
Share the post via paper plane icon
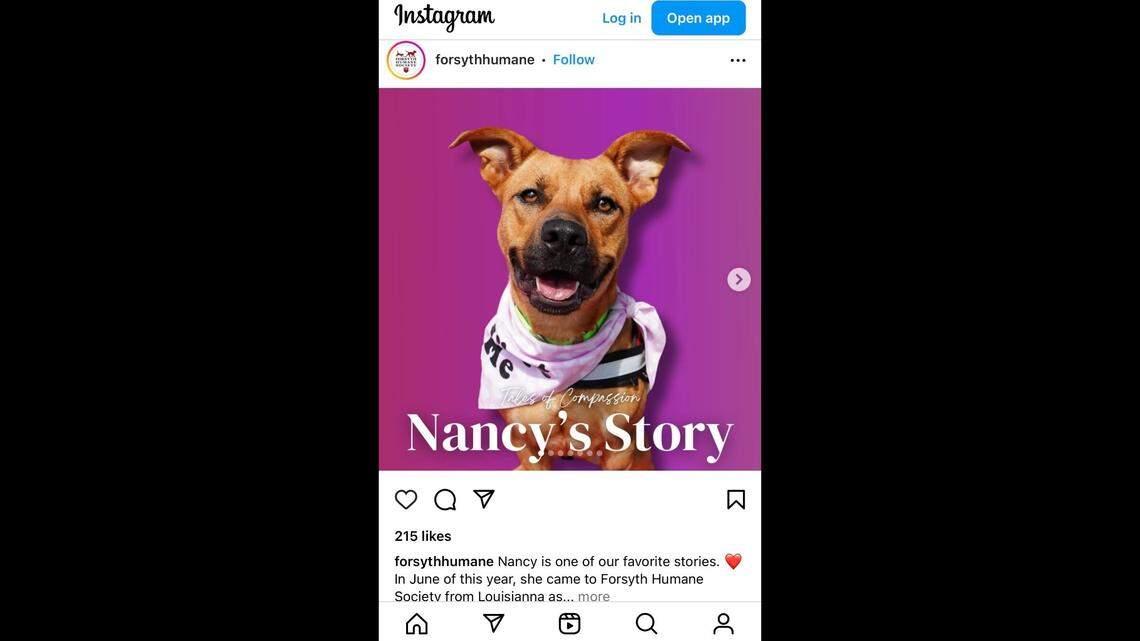click(484, 499)
